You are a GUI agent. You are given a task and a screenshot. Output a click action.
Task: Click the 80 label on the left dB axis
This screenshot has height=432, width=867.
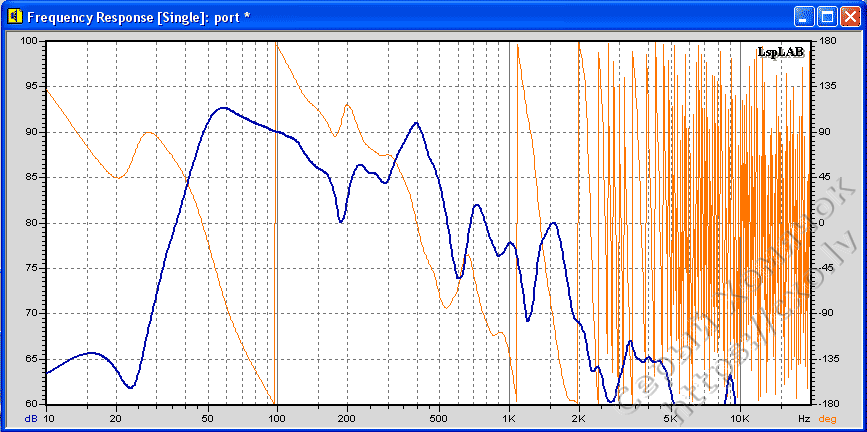pos(31,222)
